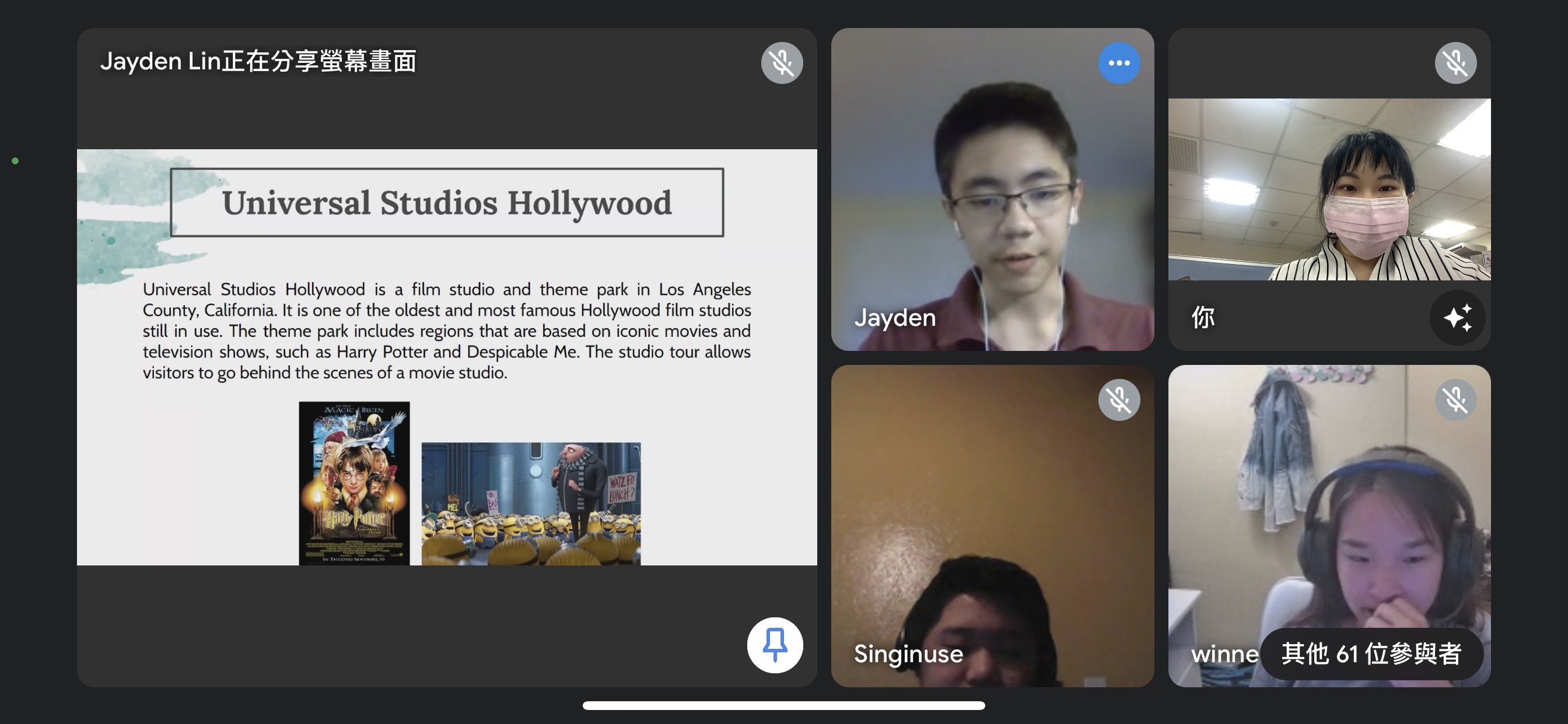Click muted mic icon on winne tile
This screenshot has width=1568, height=724.
pos(1455,400)
